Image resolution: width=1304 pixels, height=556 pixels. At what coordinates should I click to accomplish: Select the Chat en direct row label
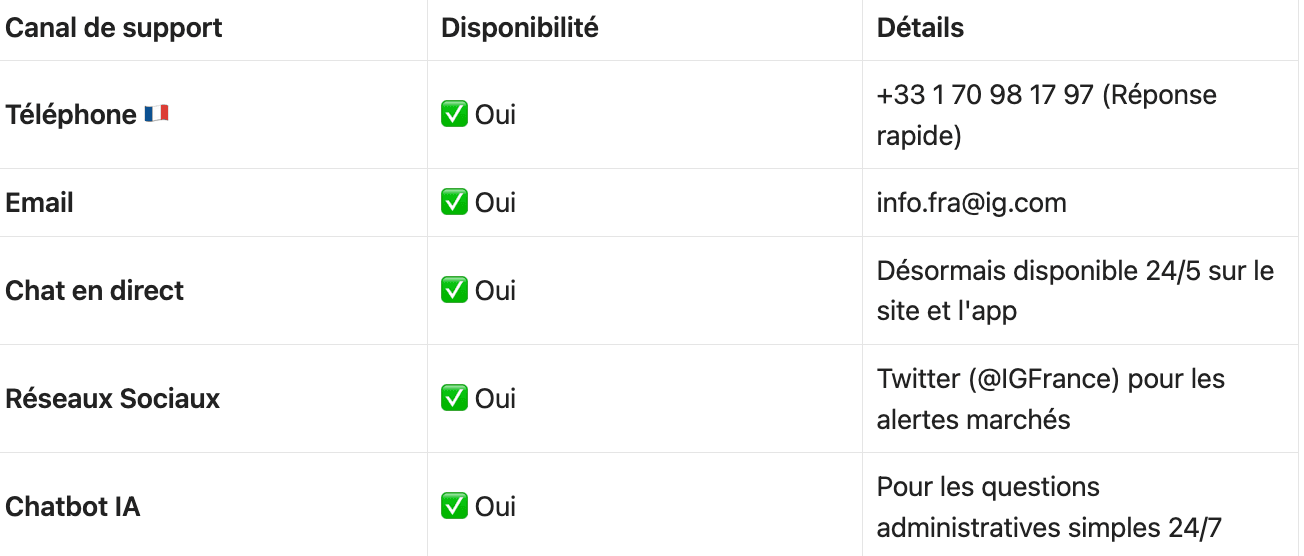pyautogui.click(x=95, y=291)
